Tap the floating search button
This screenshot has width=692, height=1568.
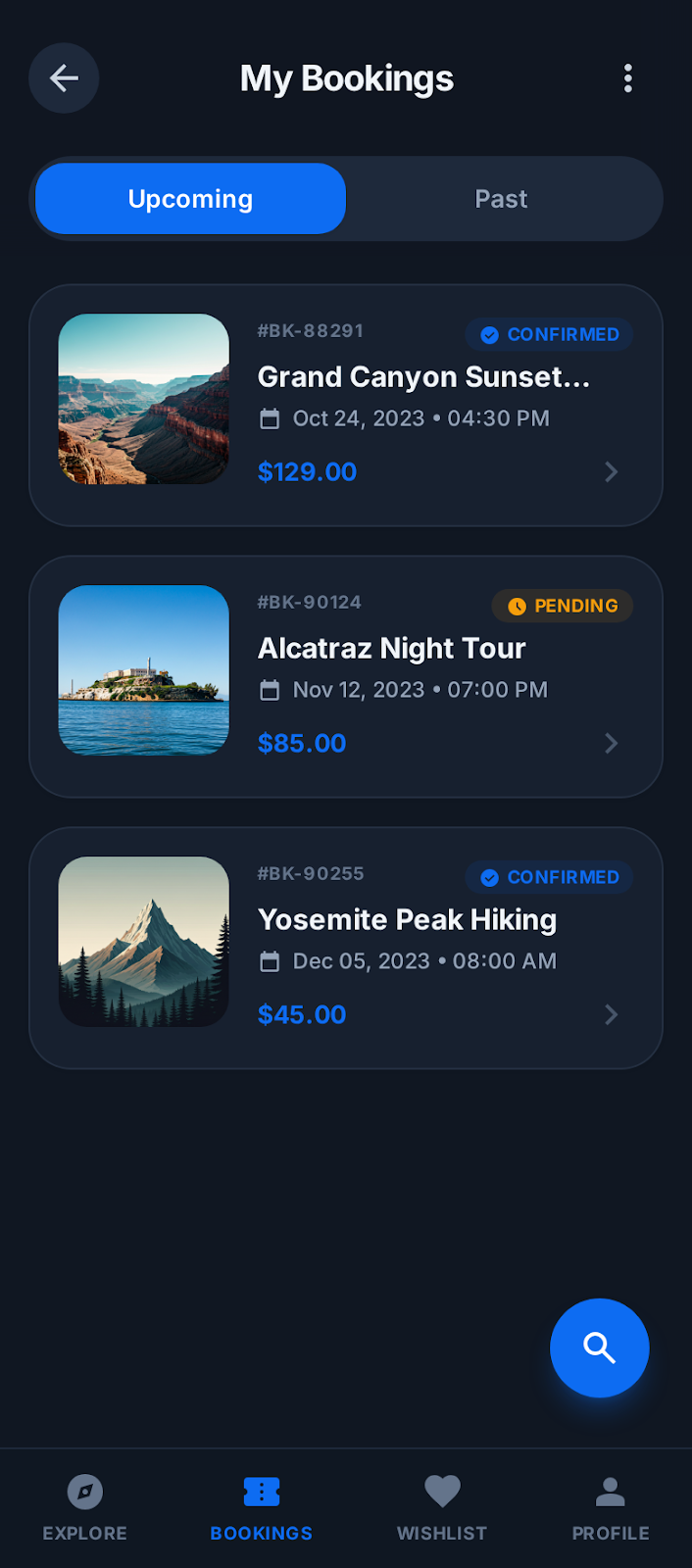click(599, 1347)
